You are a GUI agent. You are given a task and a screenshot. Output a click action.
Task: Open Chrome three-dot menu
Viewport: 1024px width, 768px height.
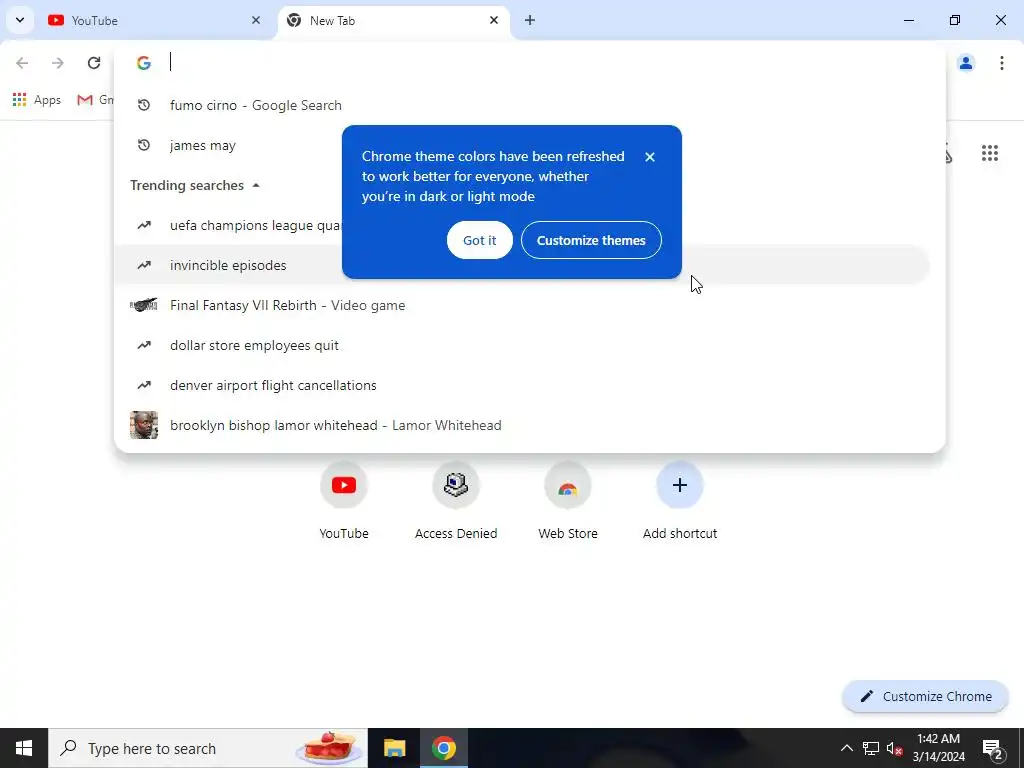coord(1001,63)
